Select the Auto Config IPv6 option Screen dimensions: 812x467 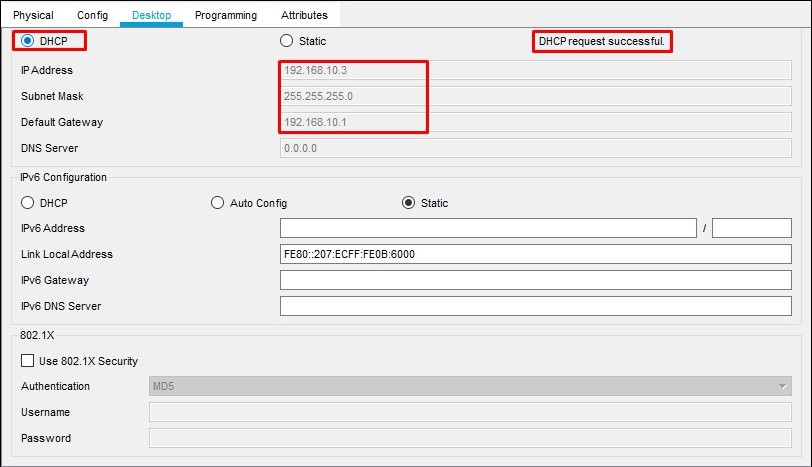point(218,202)
